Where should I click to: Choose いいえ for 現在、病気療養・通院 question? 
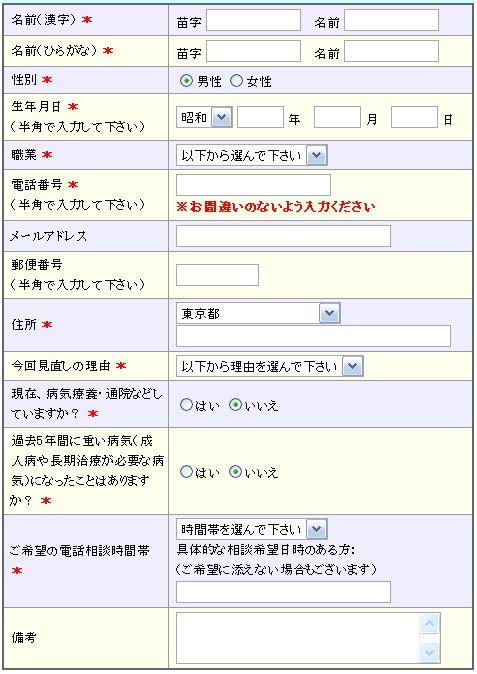point(235,404)
